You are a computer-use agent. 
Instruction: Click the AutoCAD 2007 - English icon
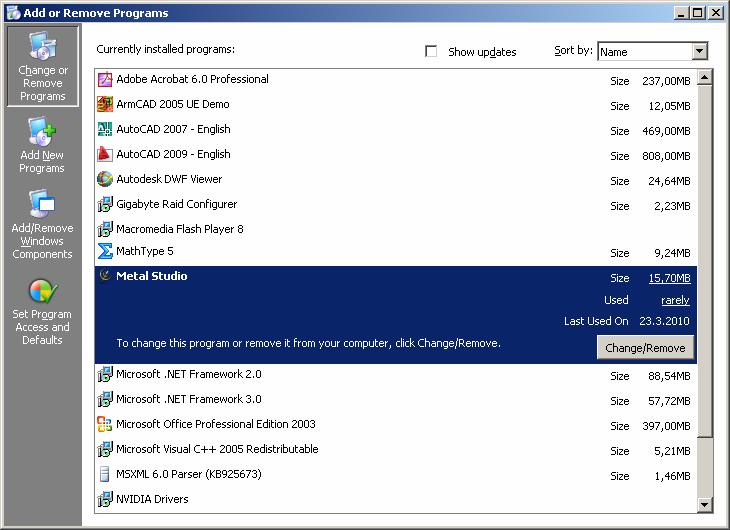click(x=105, y=129)
